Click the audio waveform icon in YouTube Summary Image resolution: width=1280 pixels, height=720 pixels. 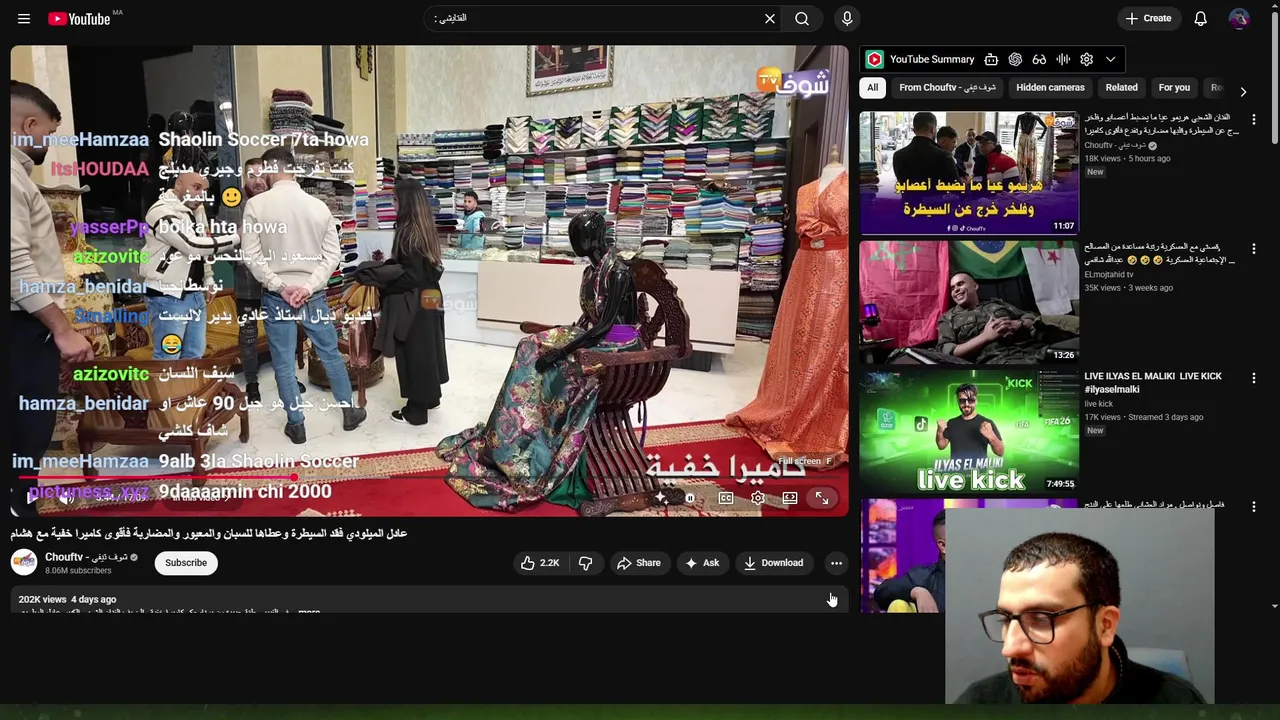click(1063, 59)
